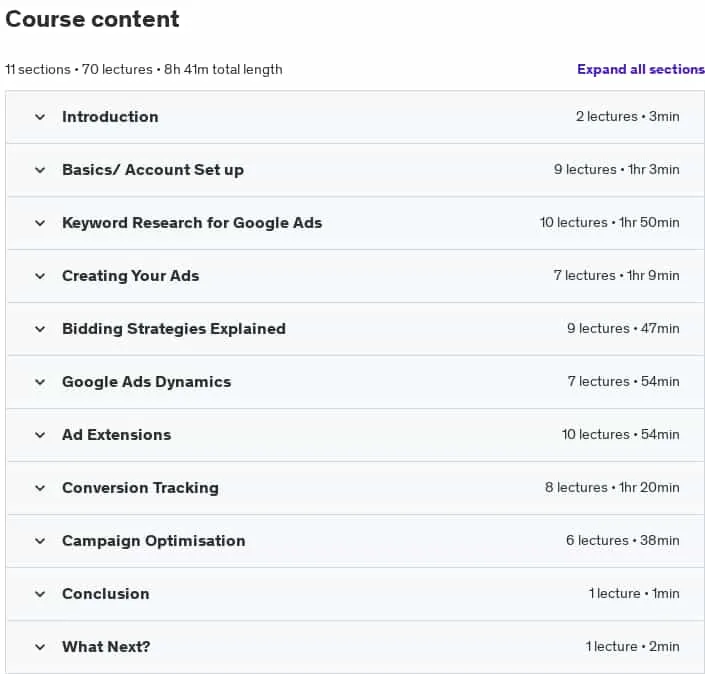
Task: Expand Conversion Tracking chevron
Action: [40, 488]
